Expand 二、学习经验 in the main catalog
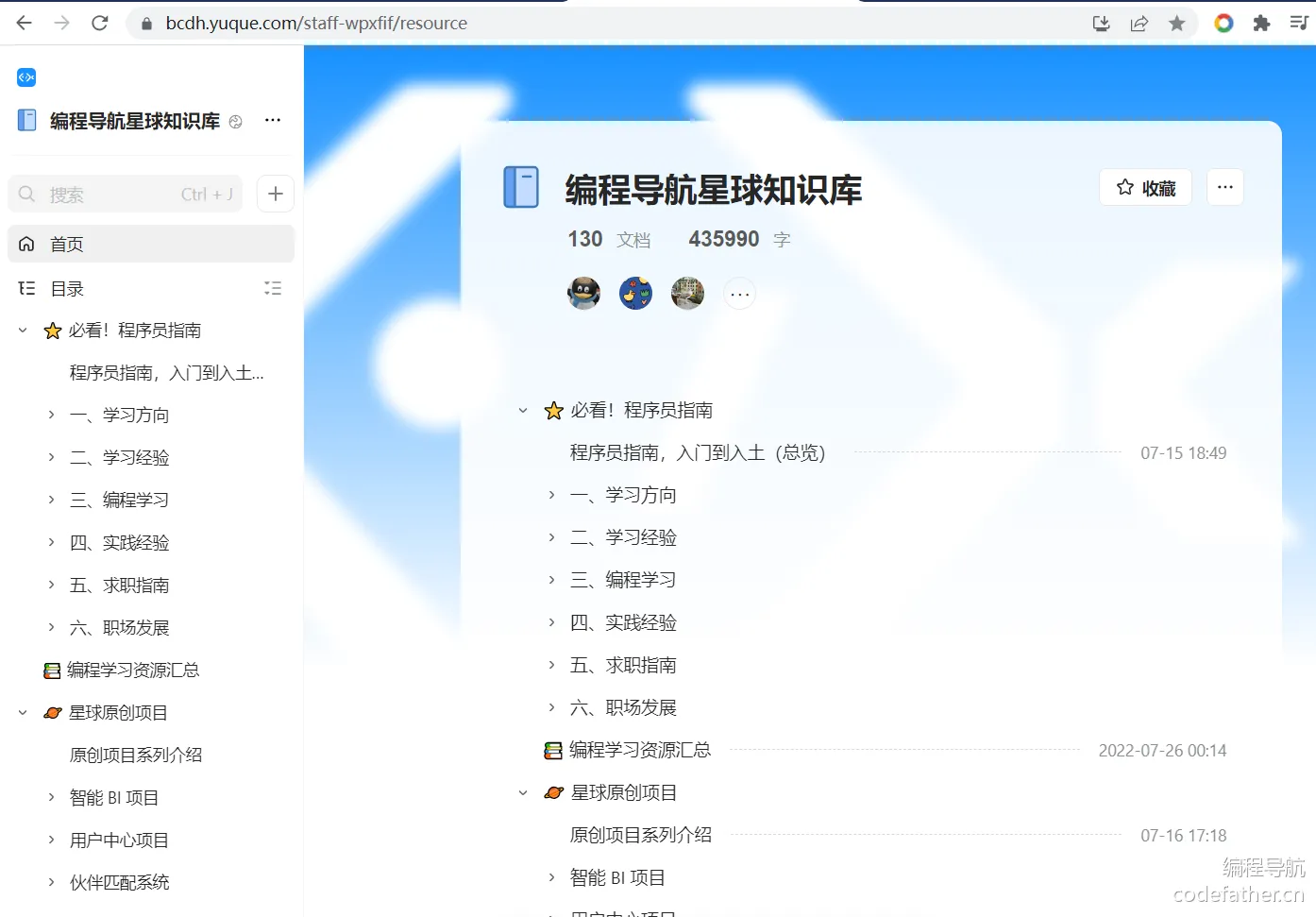1316x917 pixels. [552, 537]
